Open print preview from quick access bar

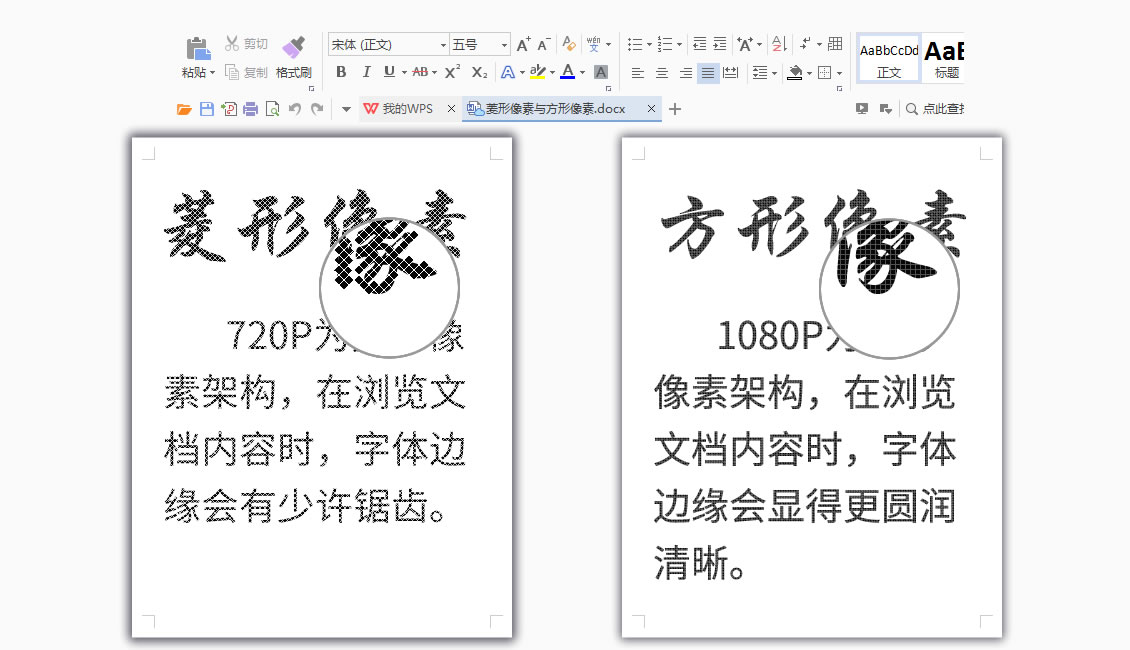coord(272,109)
